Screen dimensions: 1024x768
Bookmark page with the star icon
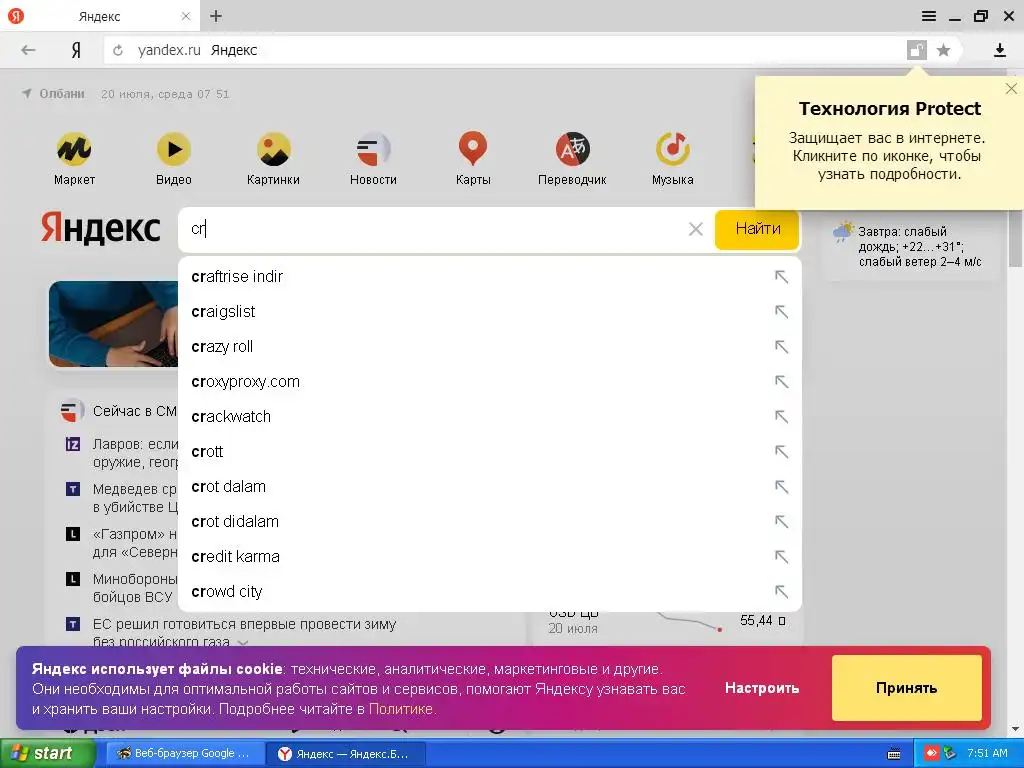coord(943,50)
